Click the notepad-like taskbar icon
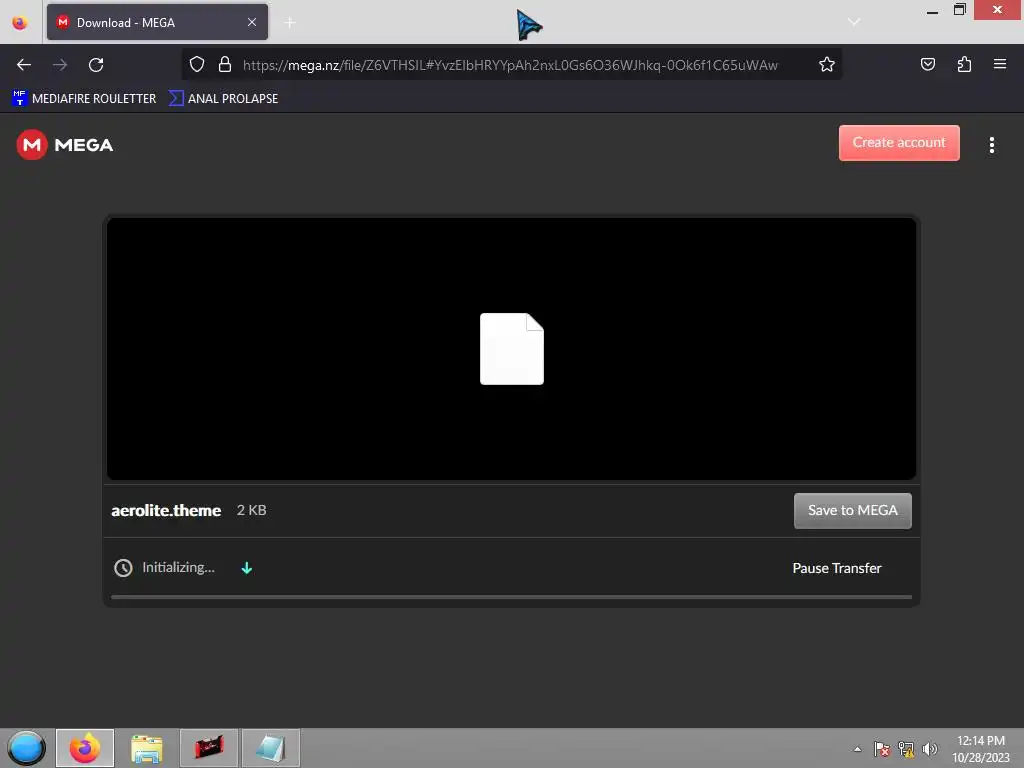Image resolution: width=1024 pixels, height=768 pixels. 270,748
